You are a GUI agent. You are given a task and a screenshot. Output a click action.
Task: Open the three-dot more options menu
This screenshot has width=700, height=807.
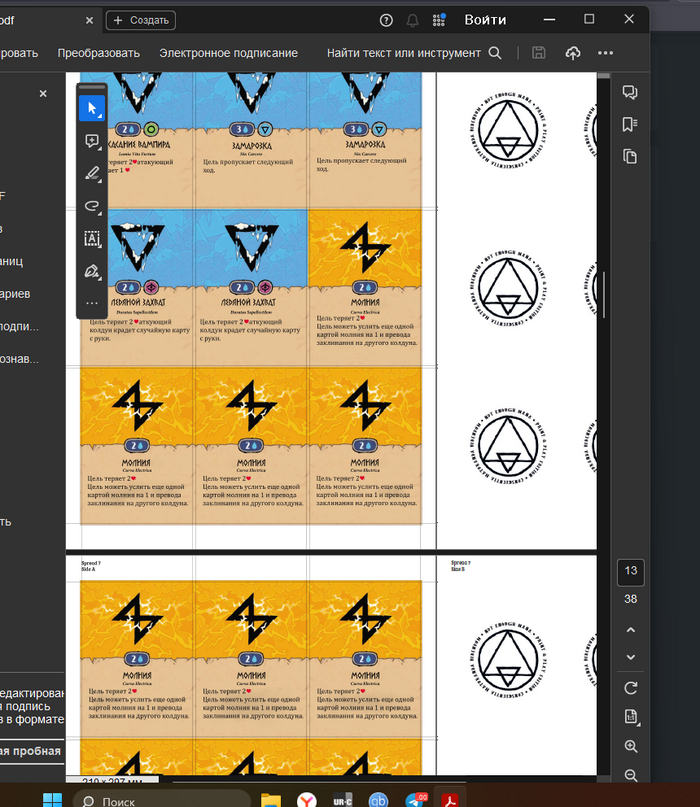(605, 52)
